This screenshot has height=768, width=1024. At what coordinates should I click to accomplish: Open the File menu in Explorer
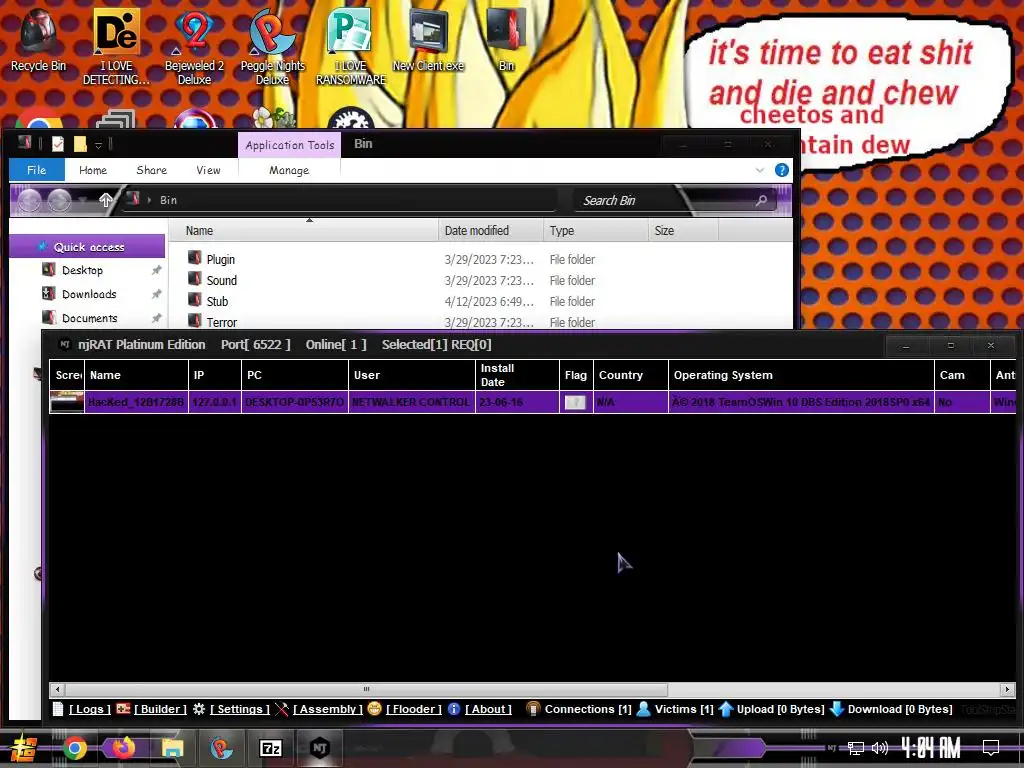[37, 170]
